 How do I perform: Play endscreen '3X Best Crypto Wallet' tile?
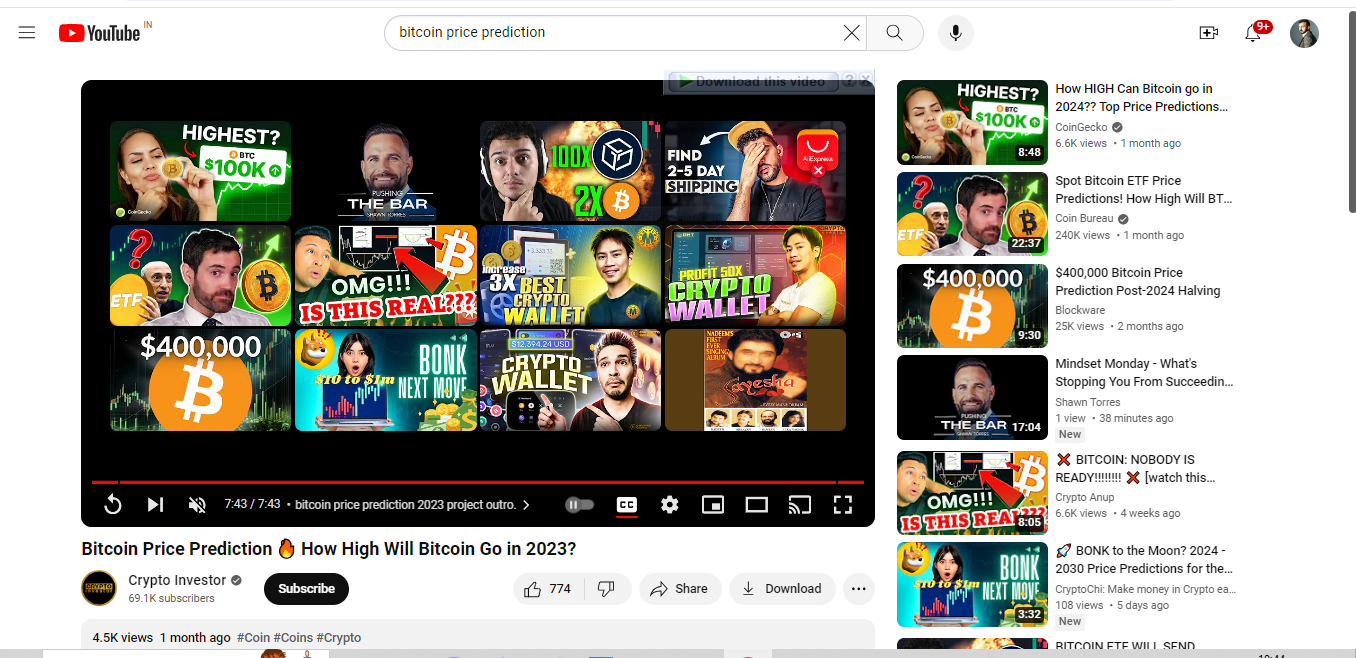(x=570, y=275)
